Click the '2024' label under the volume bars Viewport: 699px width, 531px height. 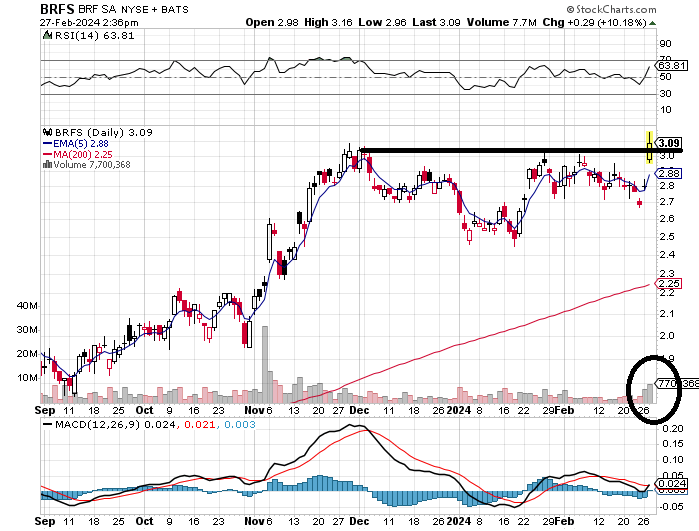pyautogui.click(x=459, y=410)
